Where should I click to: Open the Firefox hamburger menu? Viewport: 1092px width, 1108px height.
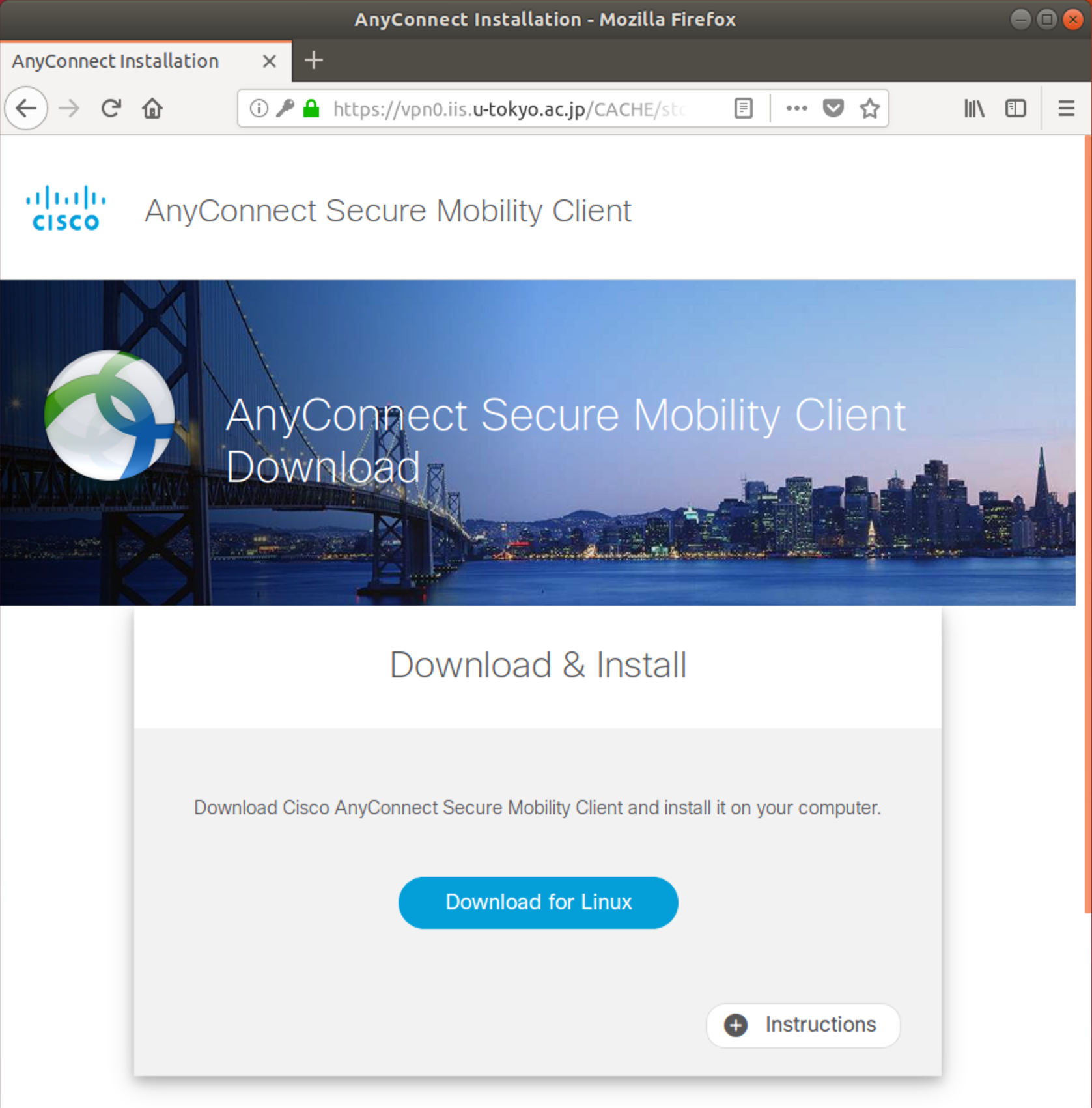(x=1066, y=108)
